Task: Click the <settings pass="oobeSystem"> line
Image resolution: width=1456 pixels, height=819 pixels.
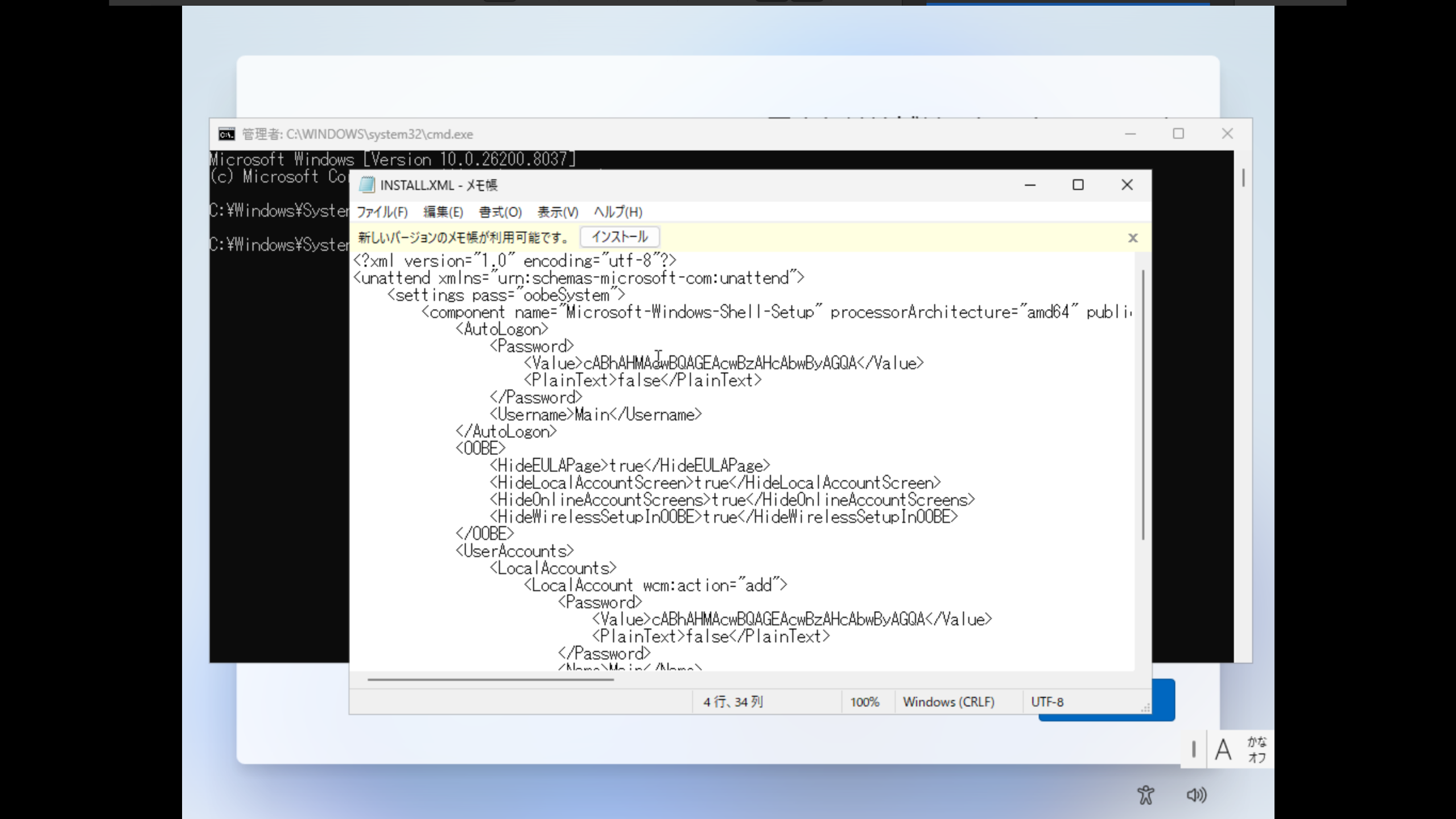Action: (506, 295)
